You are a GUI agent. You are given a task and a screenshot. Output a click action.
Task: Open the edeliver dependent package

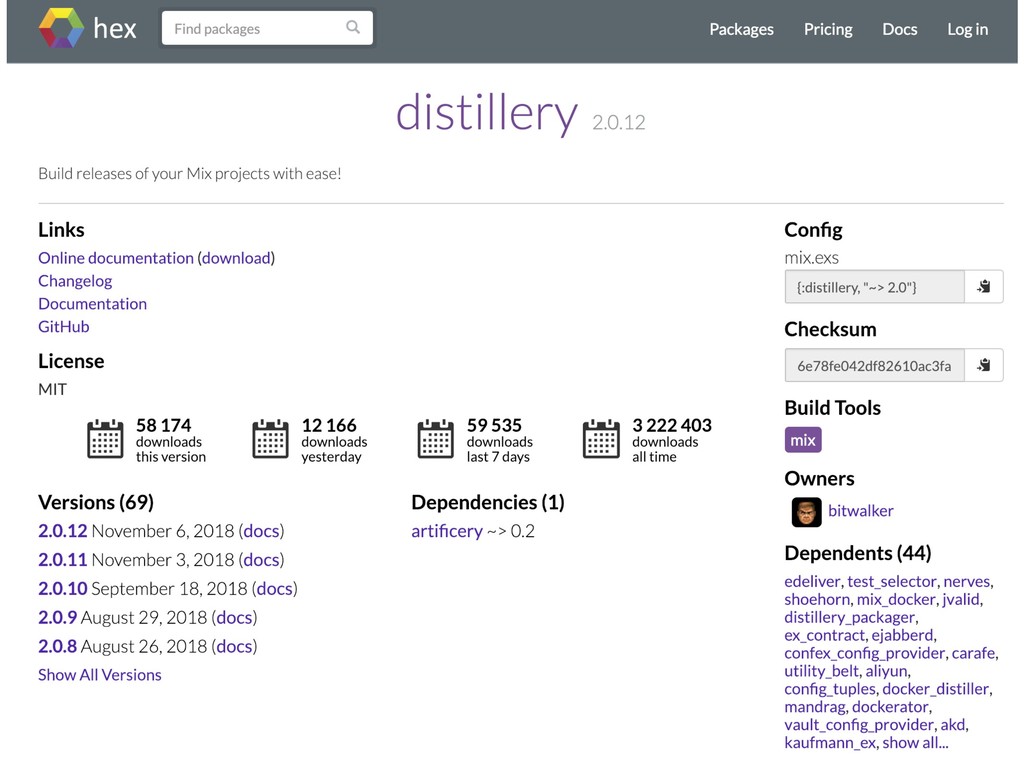812,581
